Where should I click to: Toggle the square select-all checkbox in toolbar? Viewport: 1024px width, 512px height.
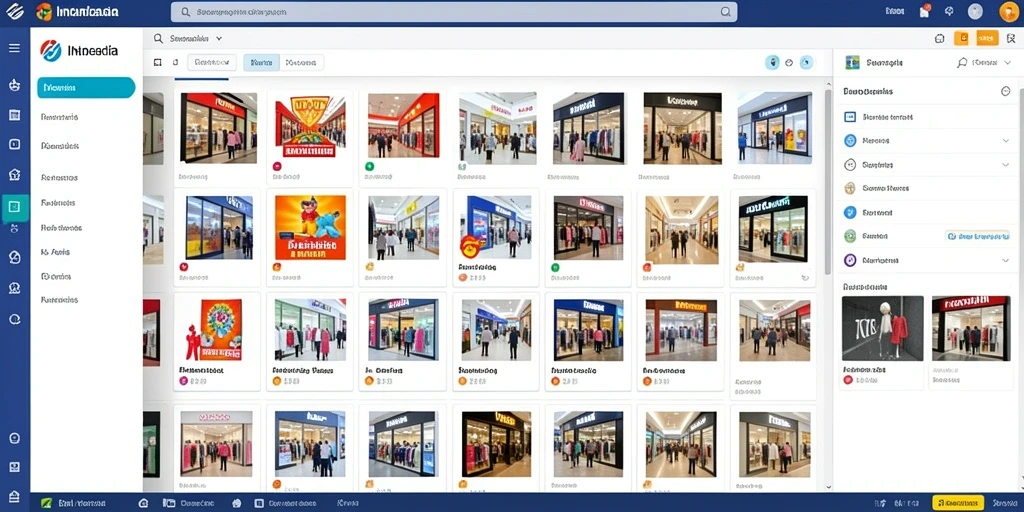point(157,63)
